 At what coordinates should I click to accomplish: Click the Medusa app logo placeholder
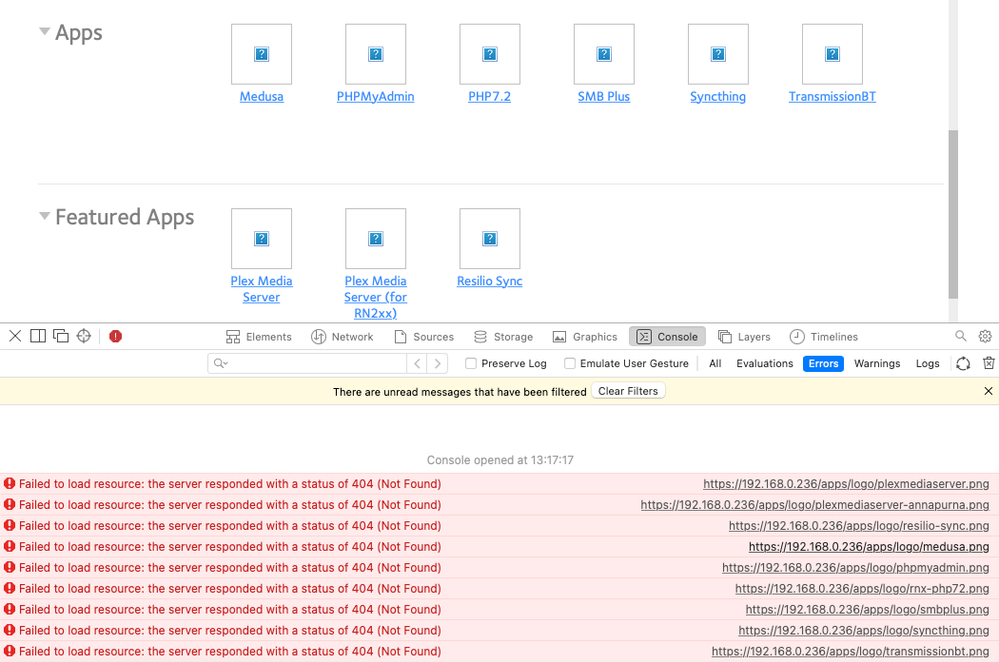click(x=261, y=54)
